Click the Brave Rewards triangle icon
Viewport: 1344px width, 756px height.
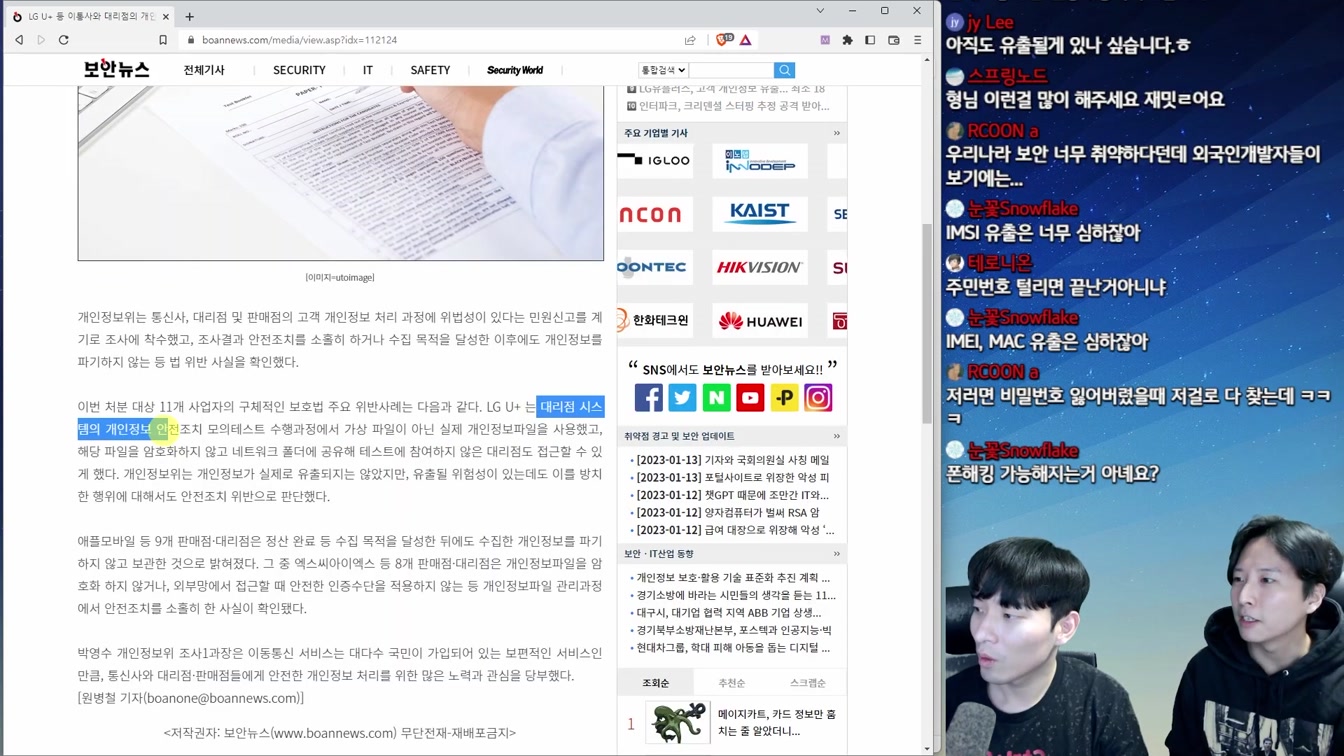click(x=746, y=40)
